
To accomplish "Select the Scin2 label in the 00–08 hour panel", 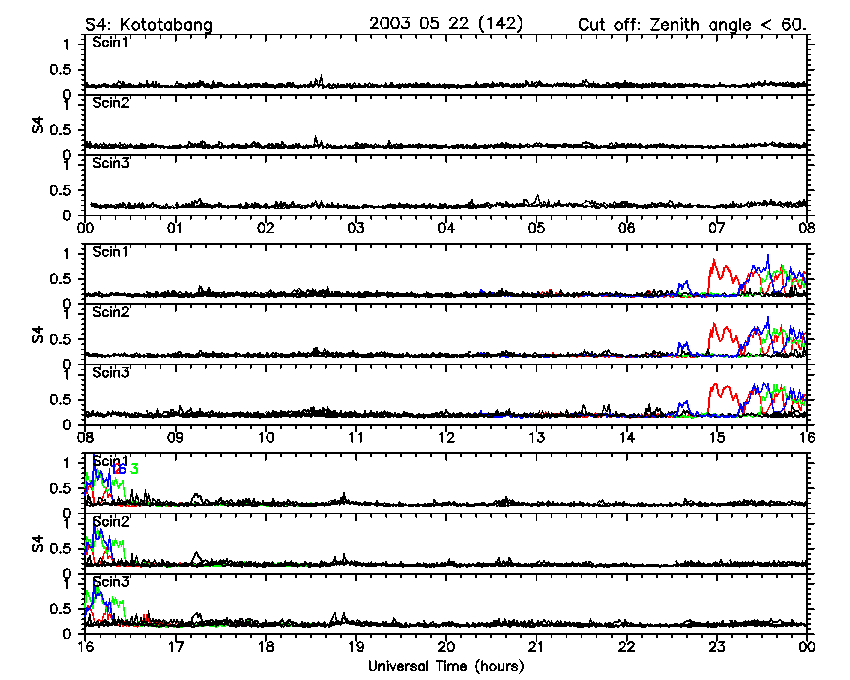I will (x=111, y=103).
